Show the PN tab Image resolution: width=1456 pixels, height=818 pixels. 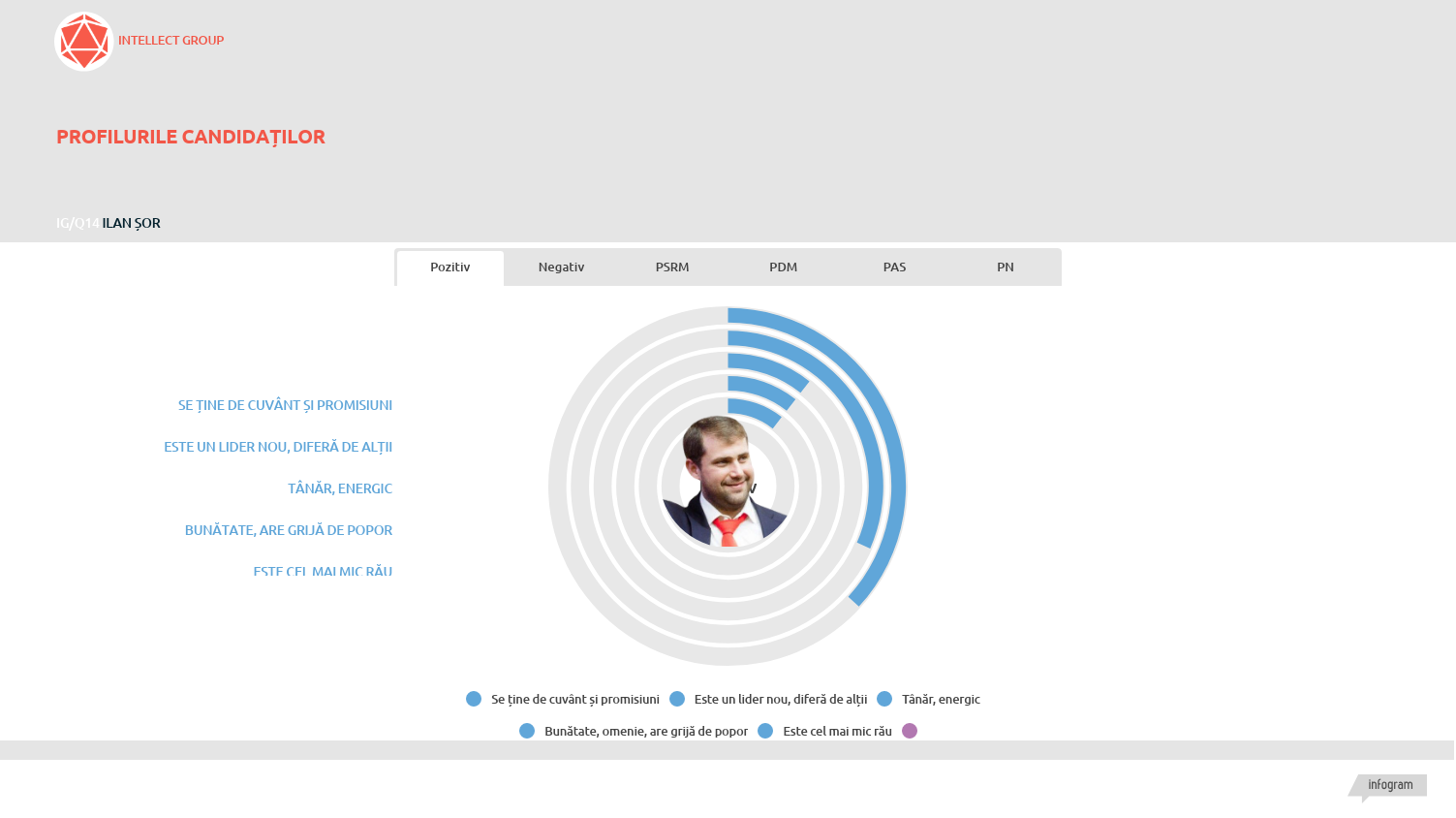click(x=1006, y=267)
